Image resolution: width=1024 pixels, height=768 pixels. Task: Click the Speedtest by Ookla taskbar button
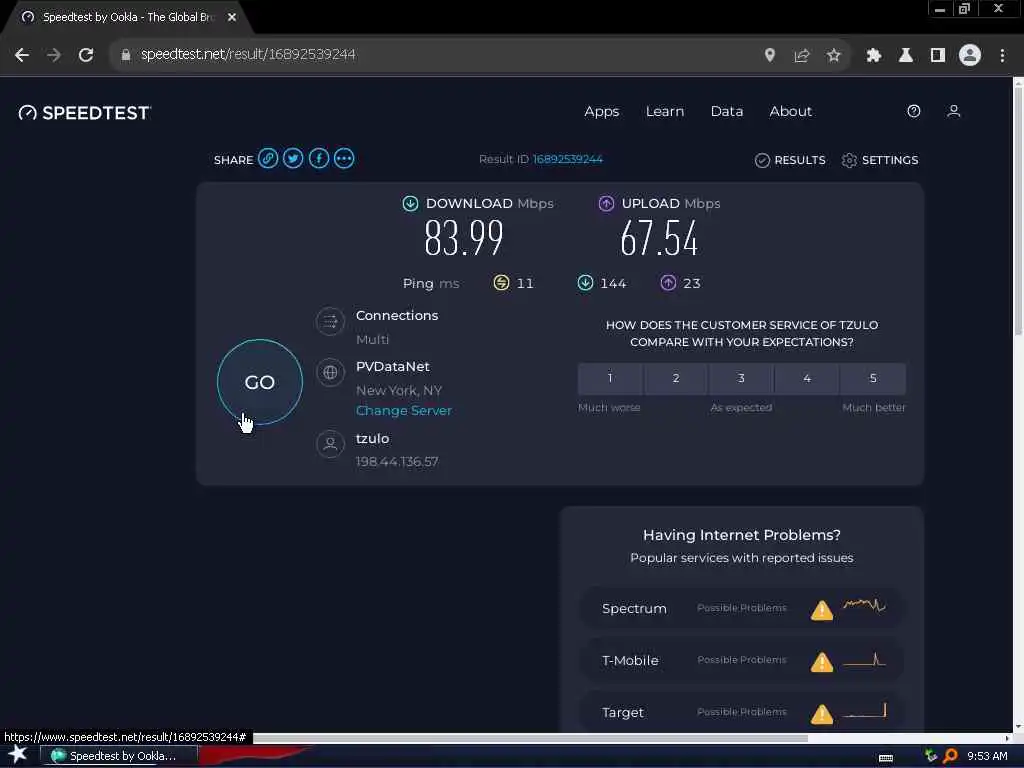point(119,756)
